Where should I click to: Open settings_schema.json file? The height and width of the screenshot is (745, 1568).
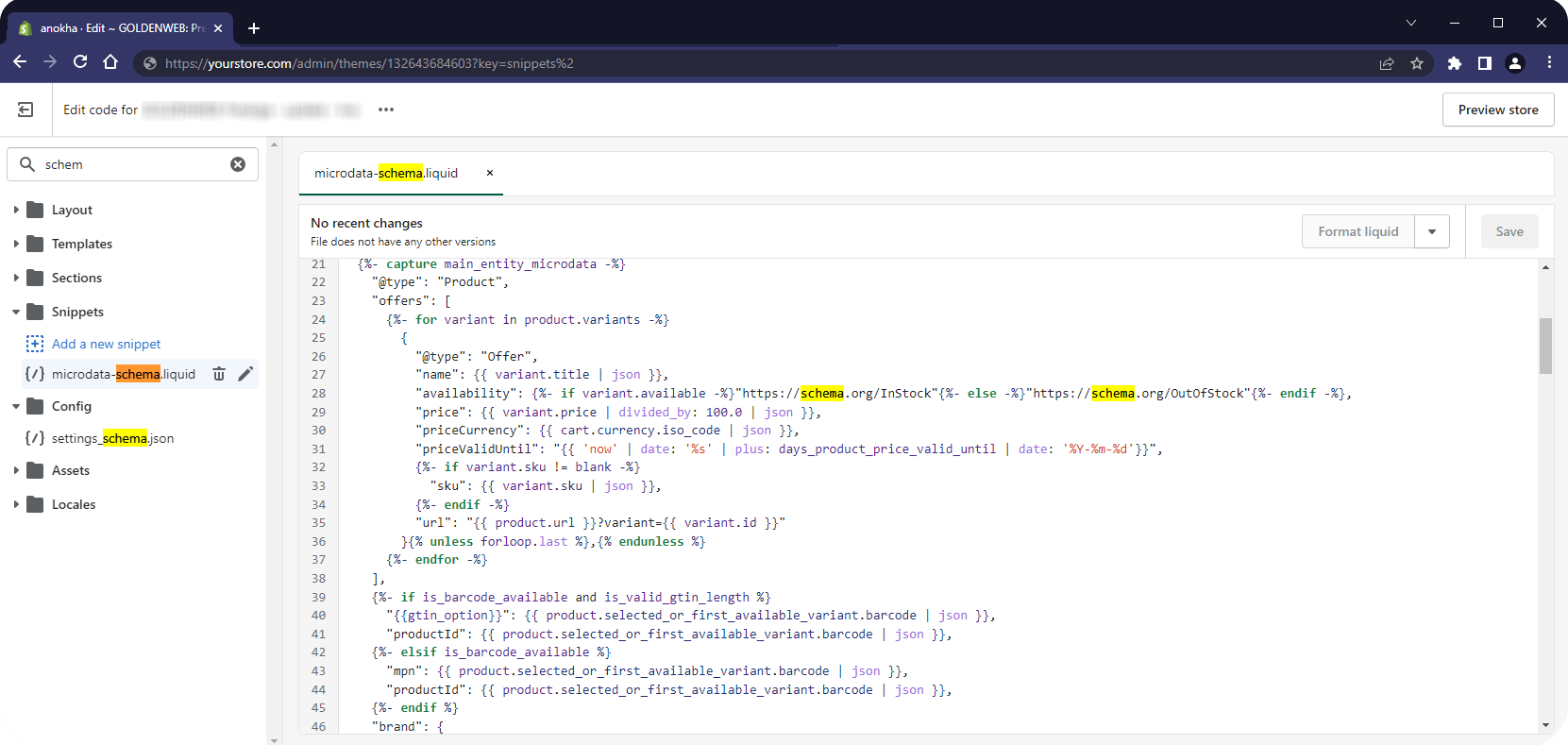point(112,438)
